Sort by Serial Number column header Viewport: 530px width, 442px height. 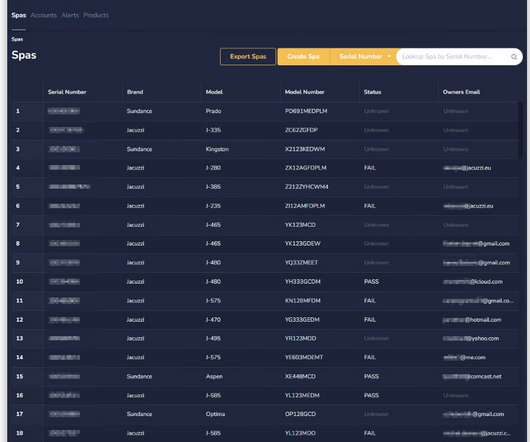[67, 92]
